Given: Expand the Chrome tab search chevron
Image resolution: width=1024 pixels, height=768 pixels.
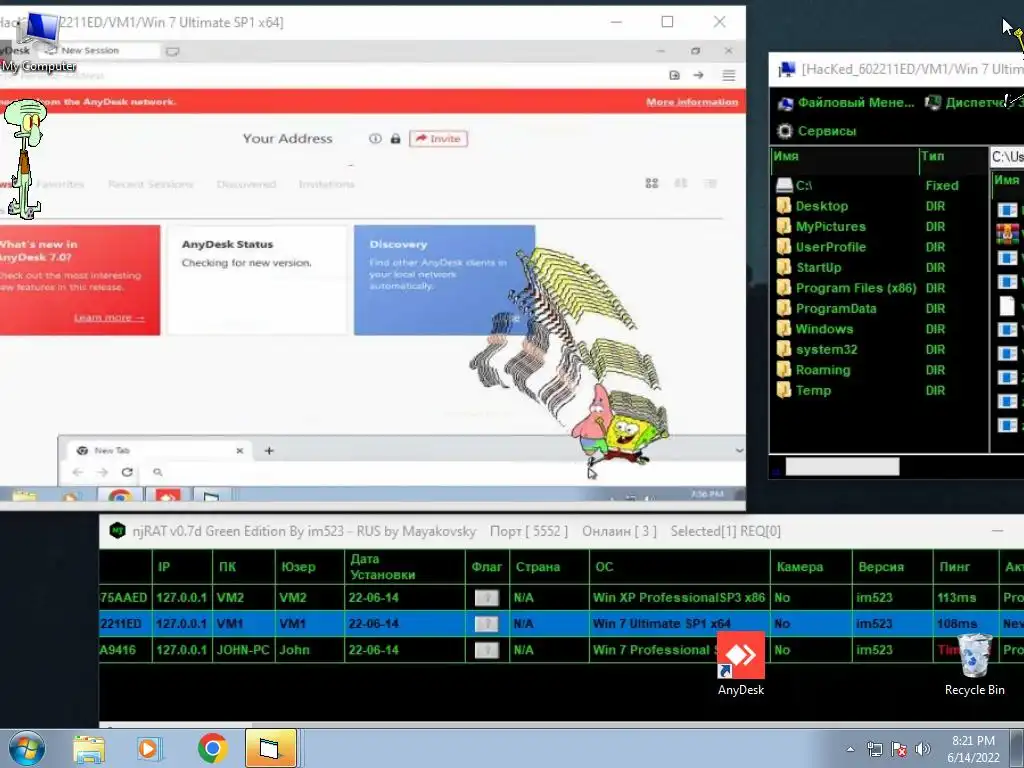Looking at the screenshot, I should point(739,451).
